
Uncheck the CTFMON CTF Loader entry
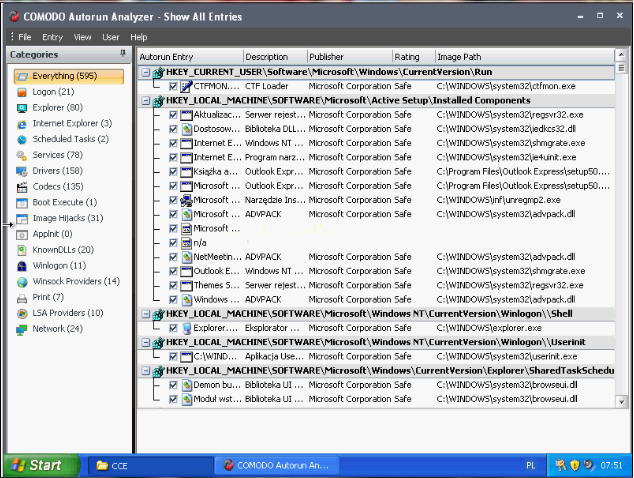point(173,86)
